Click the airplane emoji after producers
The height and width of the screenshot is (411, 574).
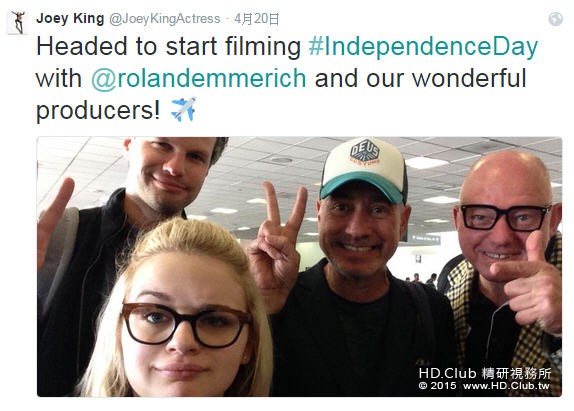tap(184, 109)
